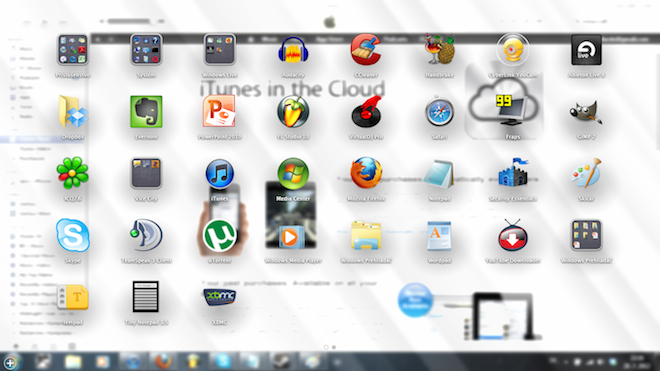Open the Evernote elephant icon
This screenshot has width=660, height=371.
tap(146, 112)
